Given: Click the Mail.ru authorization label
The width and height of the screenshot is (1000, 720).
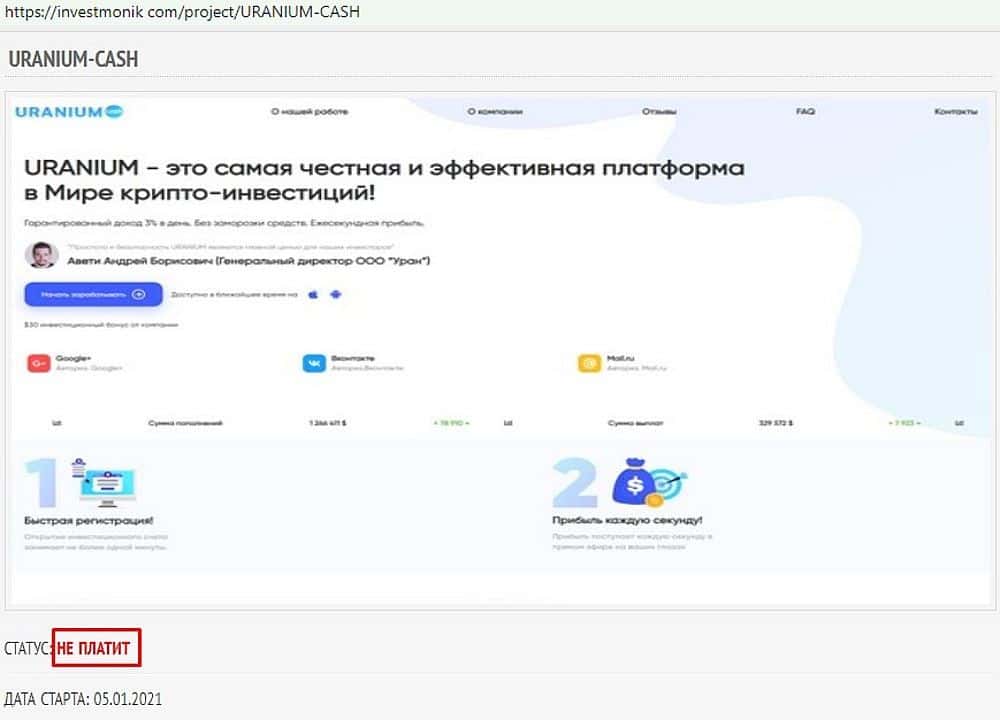Looking at the screenshot, I should tap(636, 363).
